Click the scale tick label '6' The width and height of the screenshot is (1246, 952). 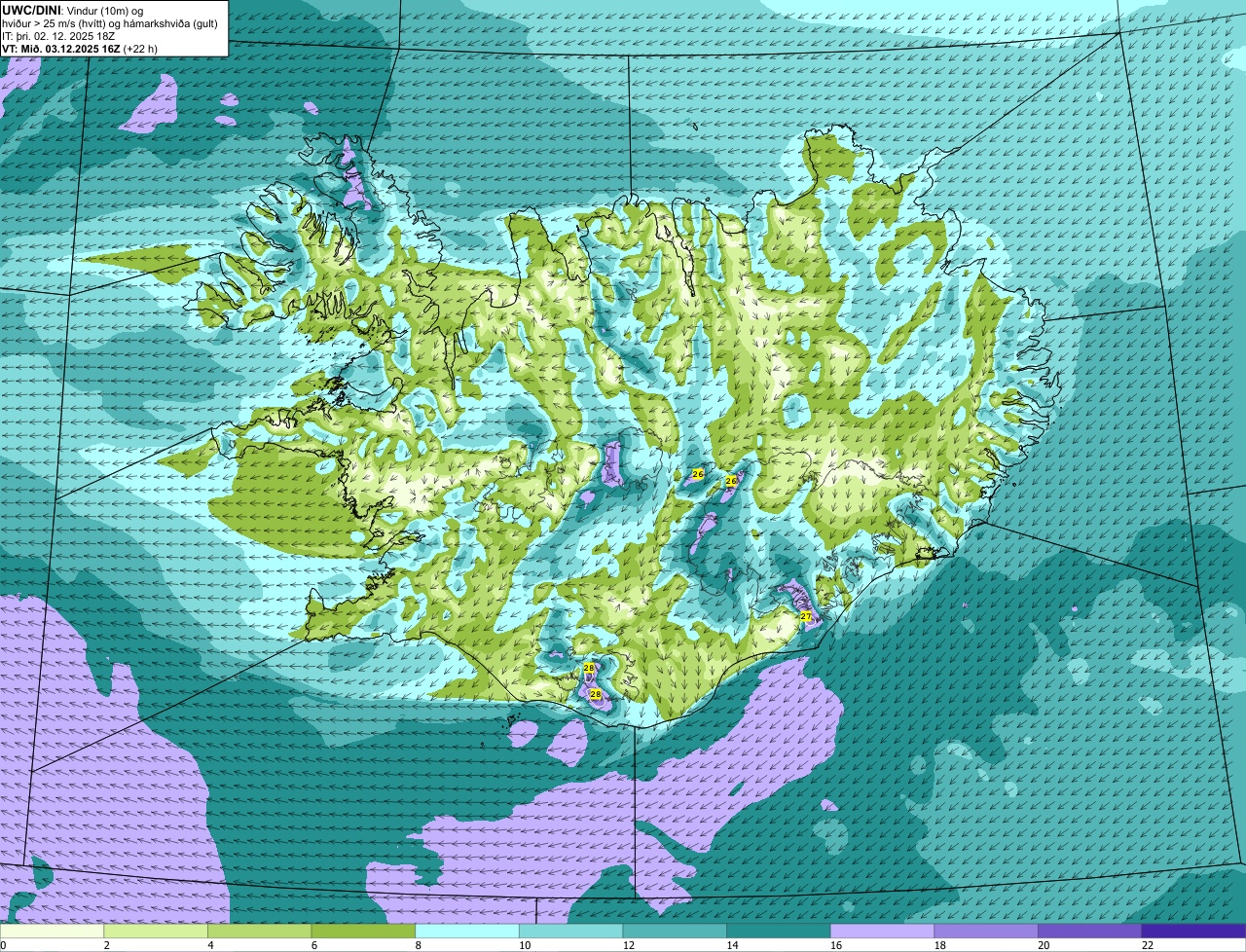[x=314, y=945]
